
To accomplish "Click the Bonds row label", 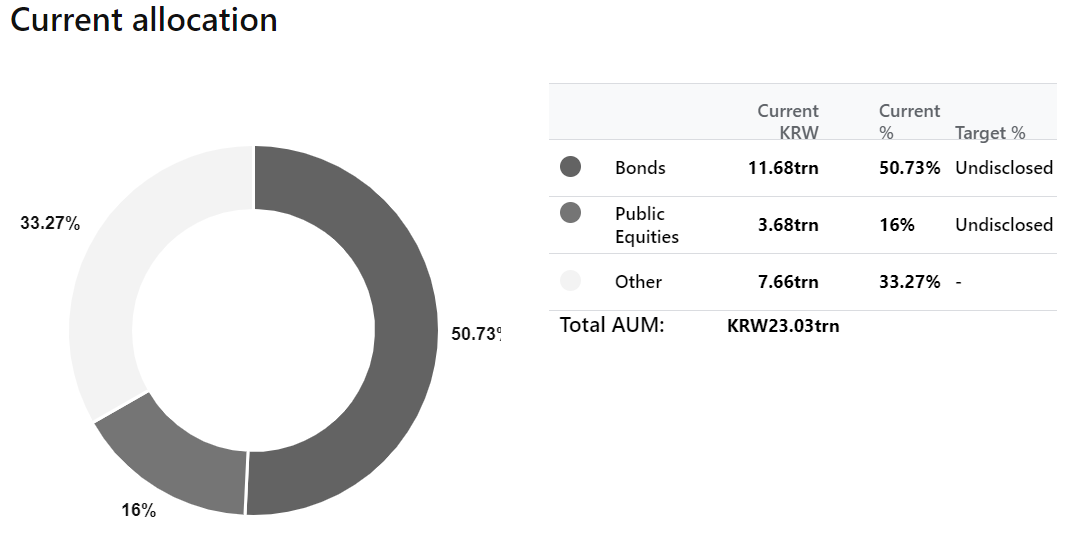I will tap(640, 168).
